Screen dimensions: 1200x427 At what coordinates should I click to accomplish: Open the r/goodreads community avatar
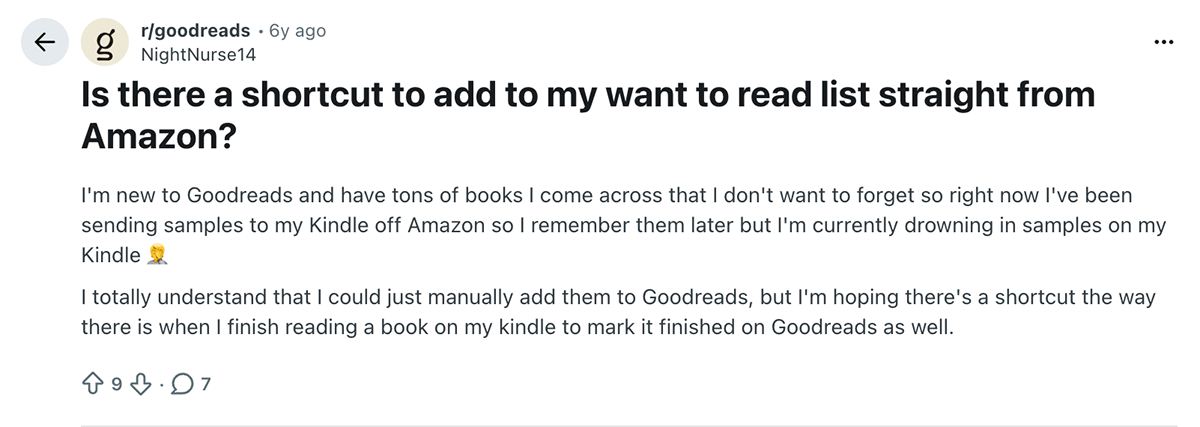coord(106,42)
